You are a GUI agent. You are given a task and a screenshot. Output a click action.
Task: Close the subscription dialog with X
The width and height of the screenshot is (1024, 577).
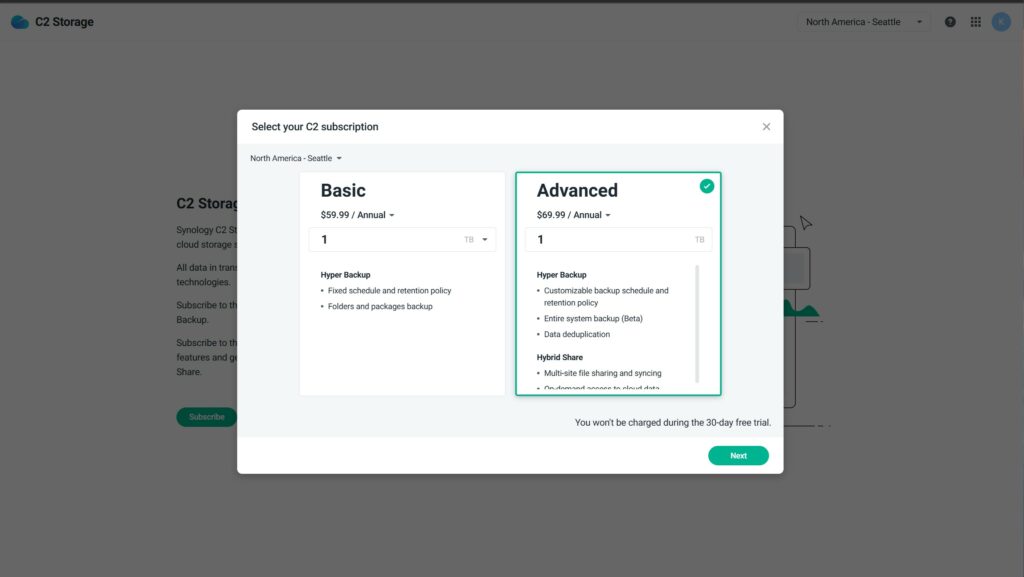click(766, 127)
